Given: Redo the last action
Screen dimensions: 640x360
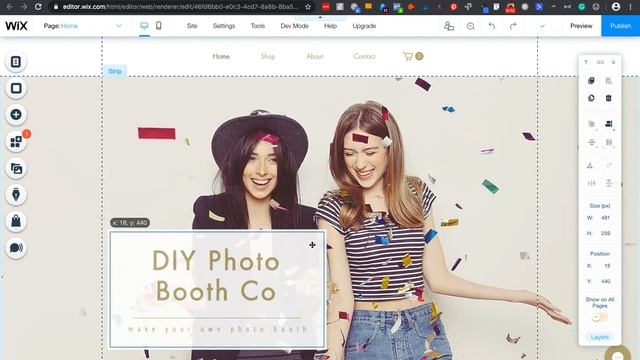Looking at the screenshot, I should [513, 26].
